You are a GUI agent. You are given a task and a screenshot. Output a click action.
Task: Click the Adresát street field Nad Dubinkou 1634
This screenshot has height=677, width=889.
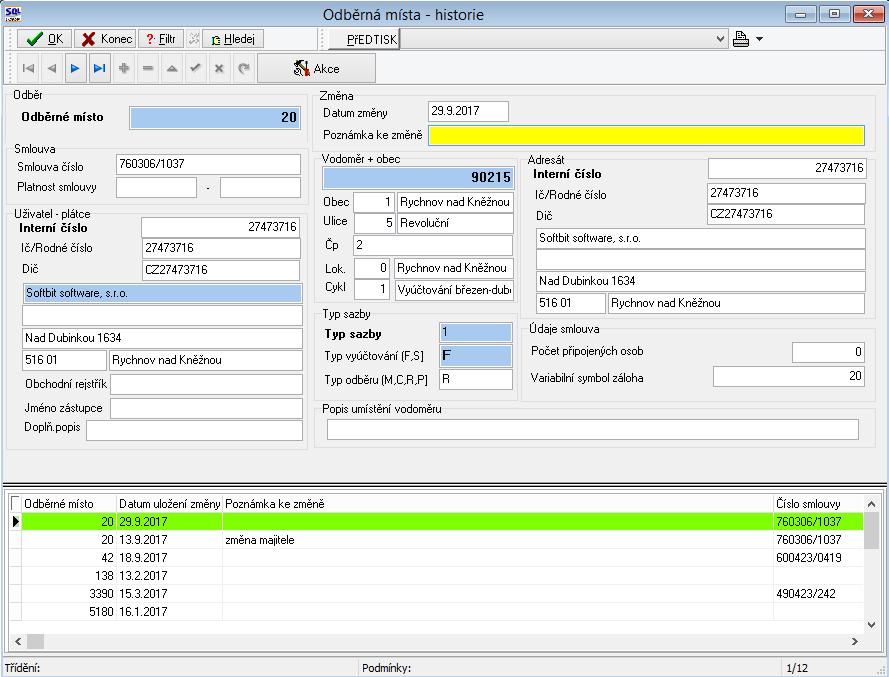[701, 281]
